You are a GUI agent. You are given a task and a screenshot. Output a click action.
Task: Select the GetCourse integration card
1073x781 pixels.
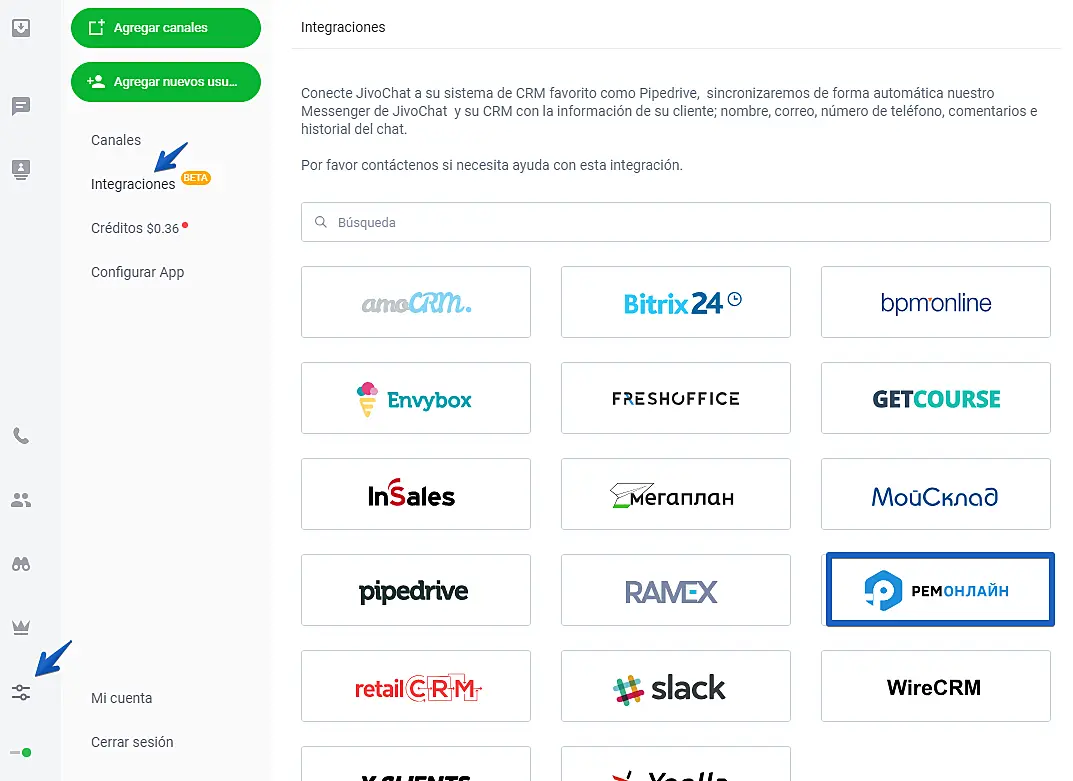pos(935,398)
